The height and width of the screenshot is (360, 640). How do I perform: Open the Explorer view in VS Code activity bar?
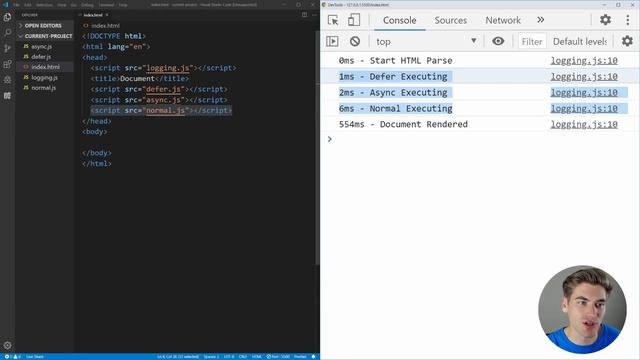pyautogui.click(x=7, y=17)
